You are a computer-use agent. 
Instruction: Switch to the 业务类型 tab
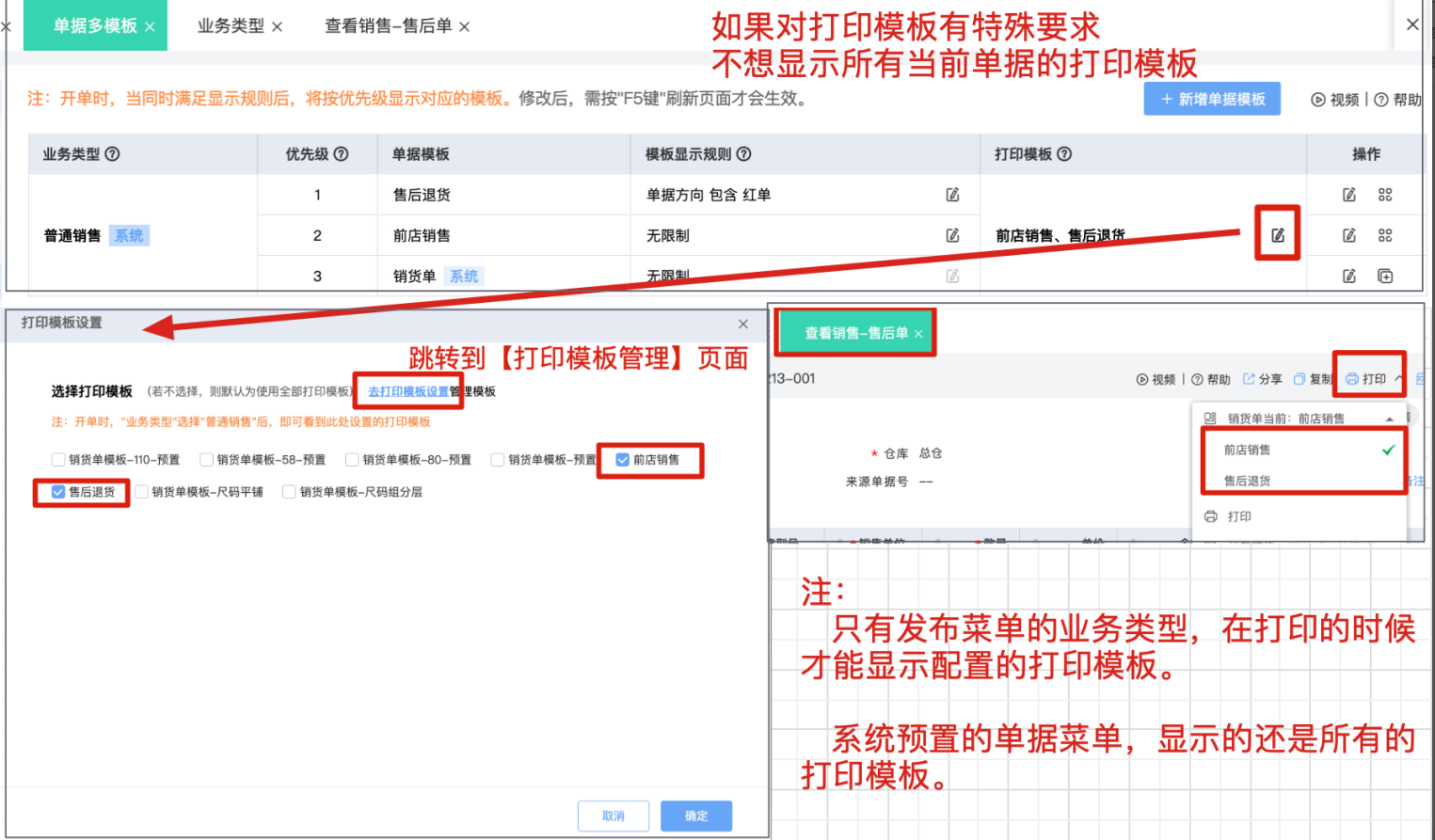pos(231,26)
